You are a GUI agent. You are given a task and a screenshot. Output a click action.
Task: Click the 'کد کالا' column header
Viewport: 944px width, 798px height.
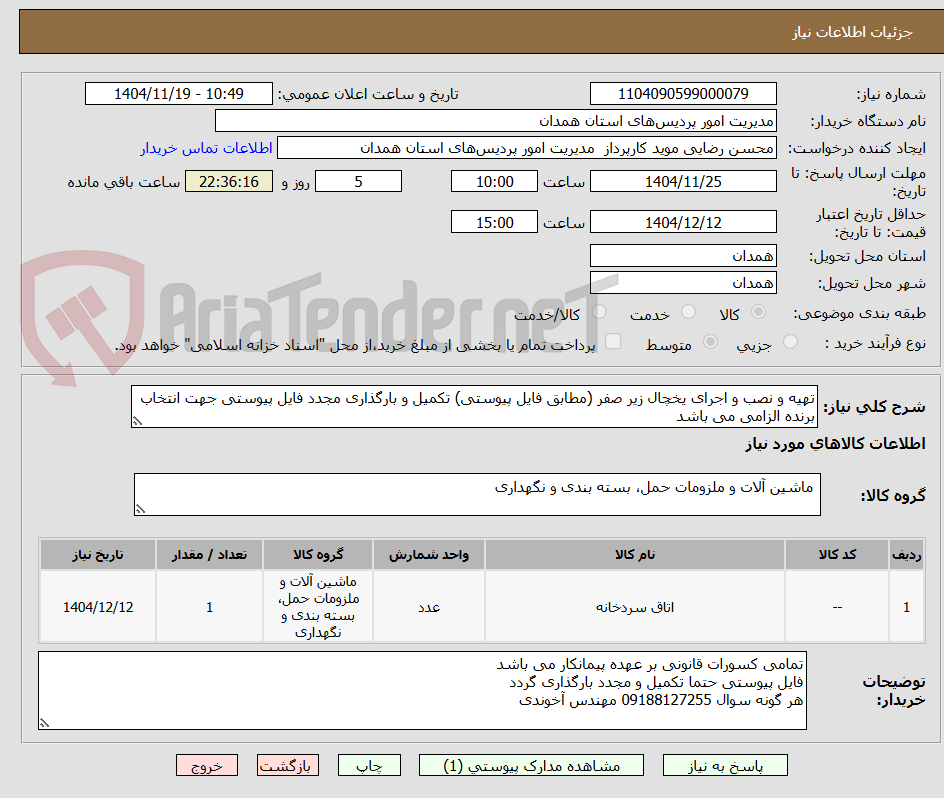click(x=837, y=555)
